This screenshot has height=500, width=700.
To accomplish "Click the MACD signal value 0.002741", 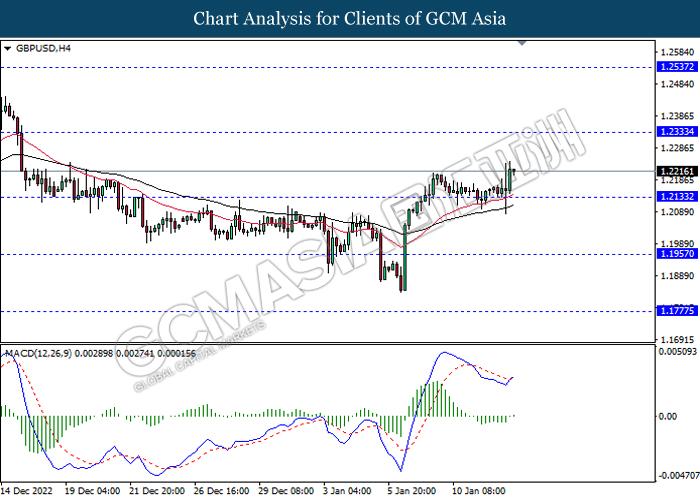I will pos(134,354).
